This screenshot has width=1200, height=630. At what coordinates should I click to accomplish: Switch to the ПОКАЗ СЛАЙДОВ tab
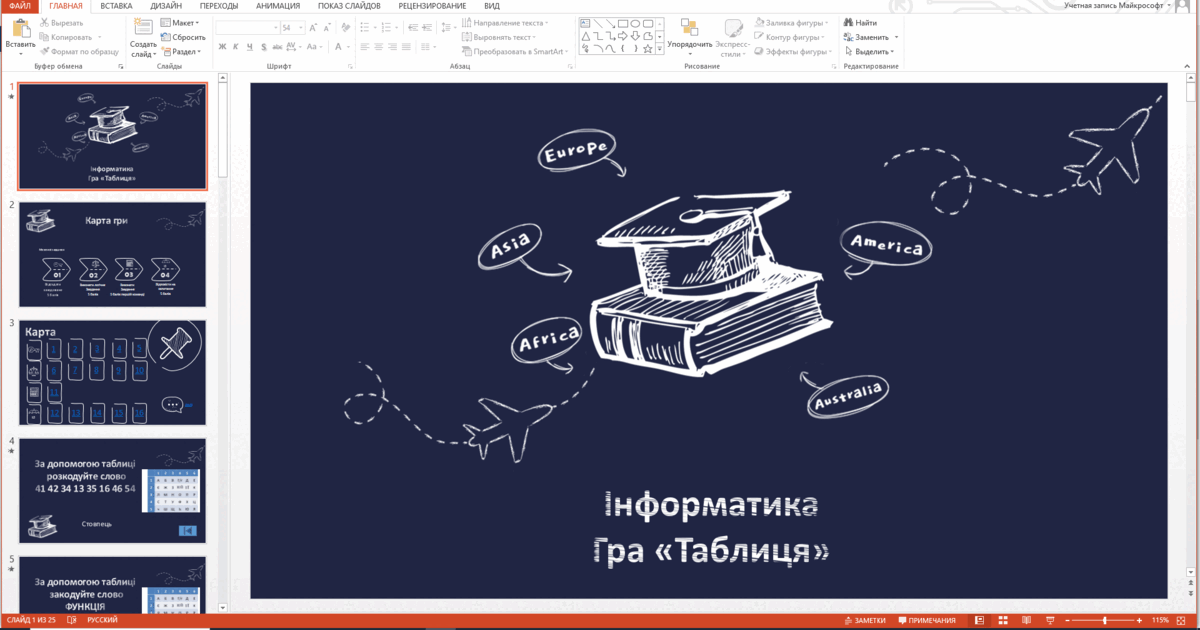350,6
